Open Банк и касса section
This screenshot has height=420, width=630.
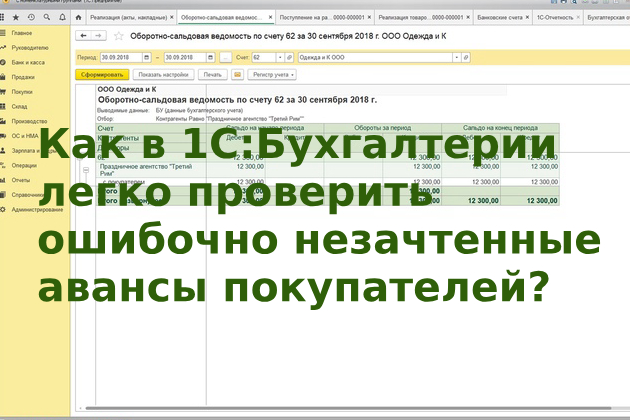[x=28, y=62]
